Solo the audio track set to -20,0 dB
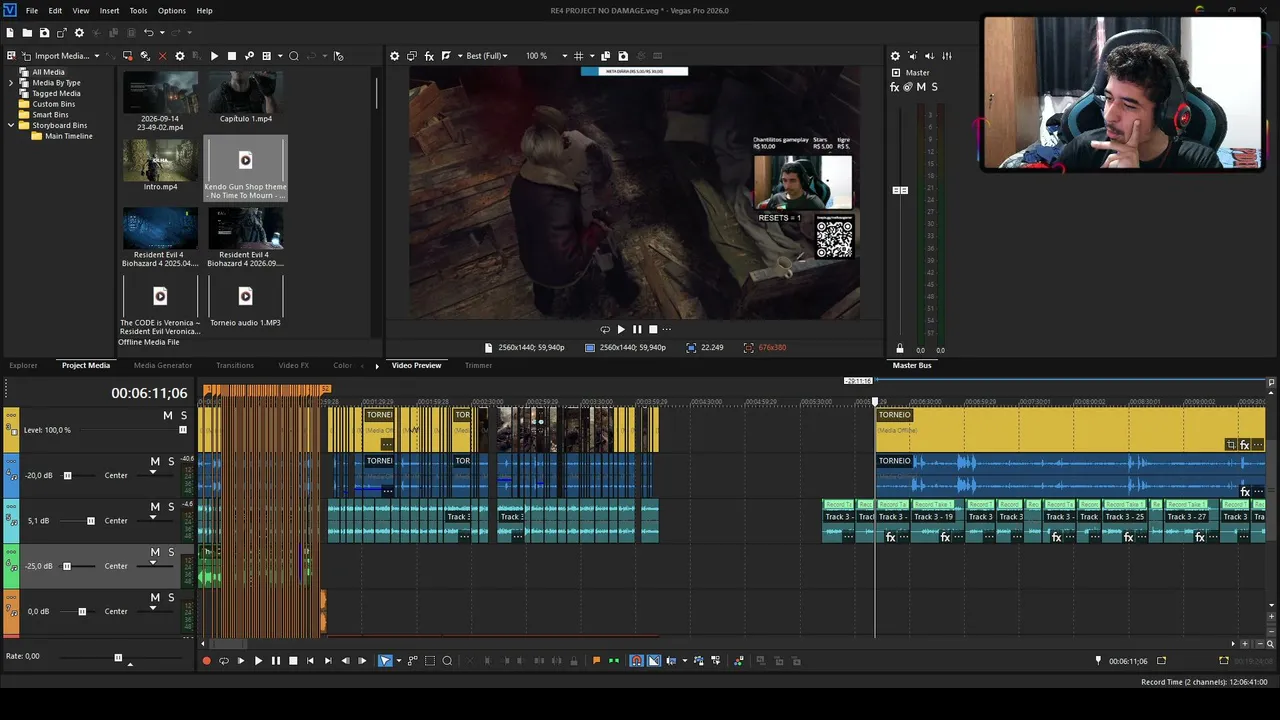This screenshot has height=720, width=1280. [x=171, y=462]
